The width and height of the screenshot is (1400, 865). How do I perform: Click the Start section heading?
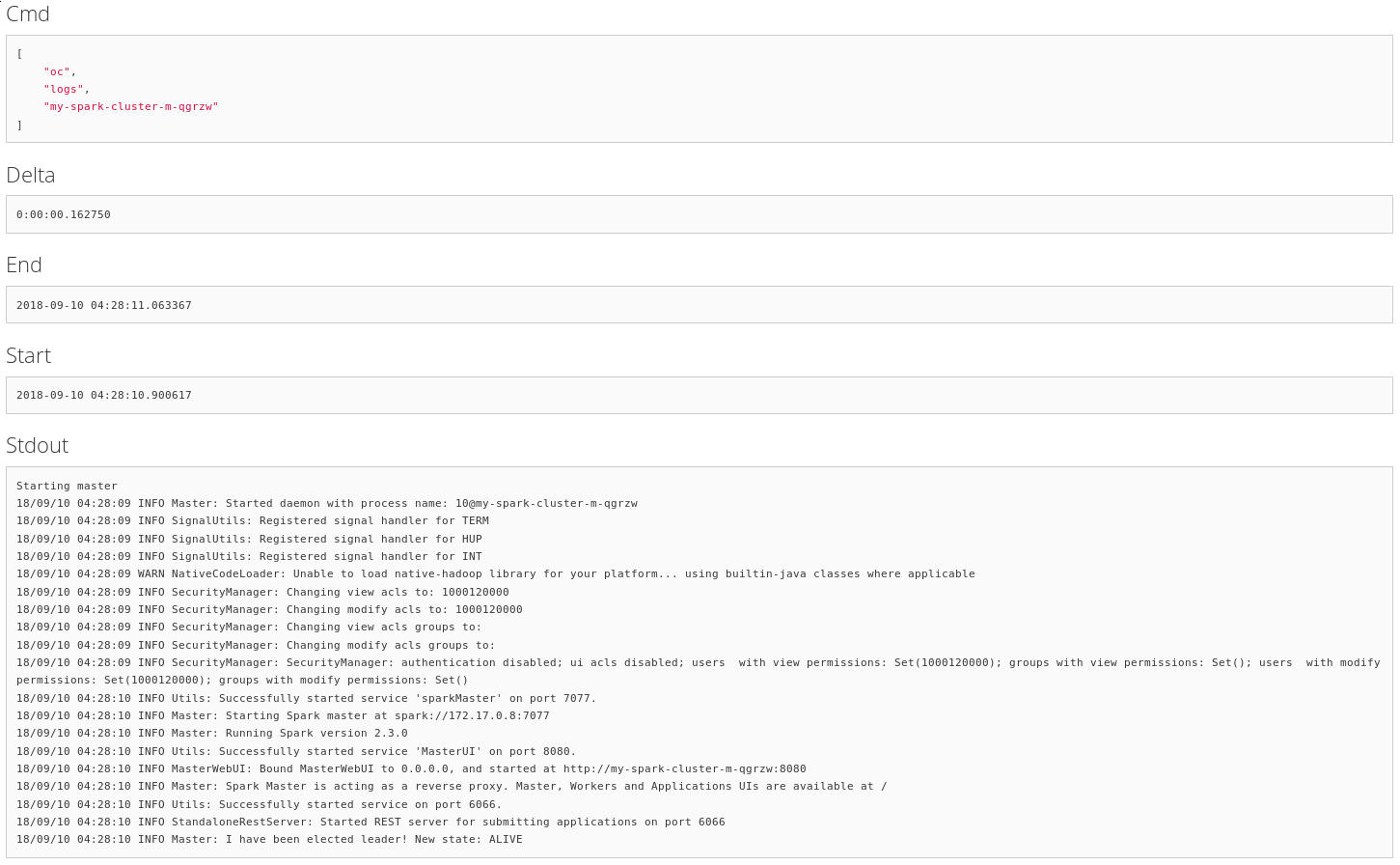pos(29,356)
